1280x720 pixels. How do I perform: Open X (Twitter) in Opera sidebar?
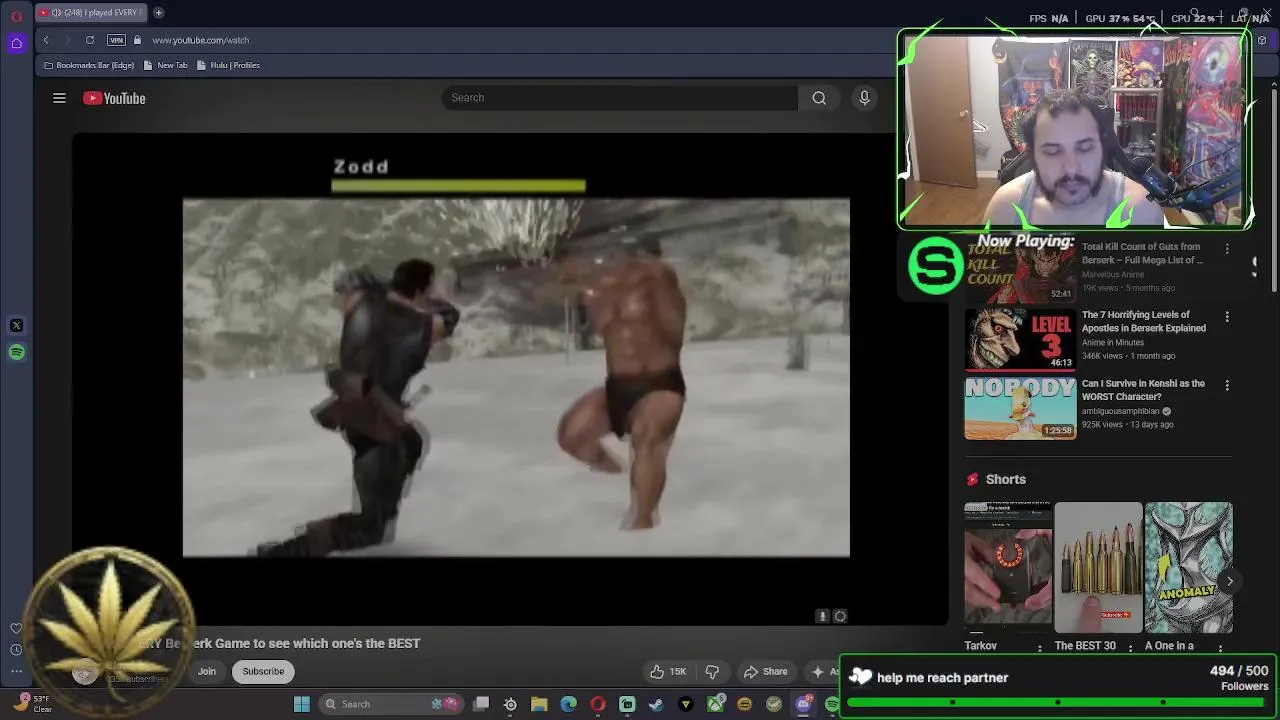pos(16,325)
